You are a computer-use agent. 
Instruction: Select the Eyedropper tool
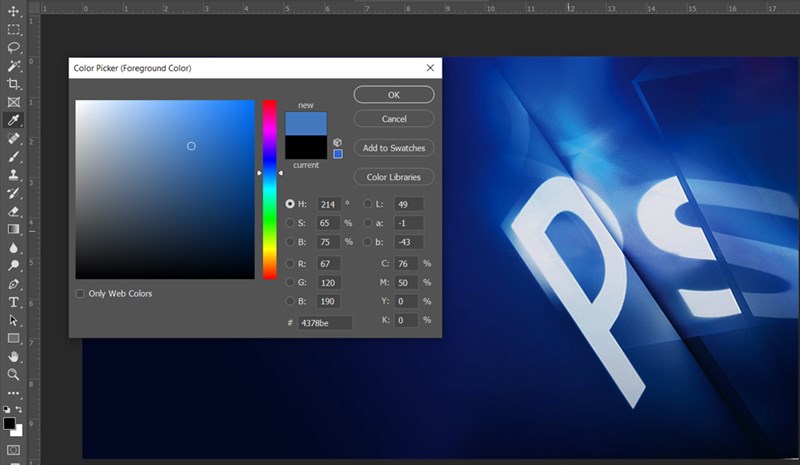tap(13, 120)
